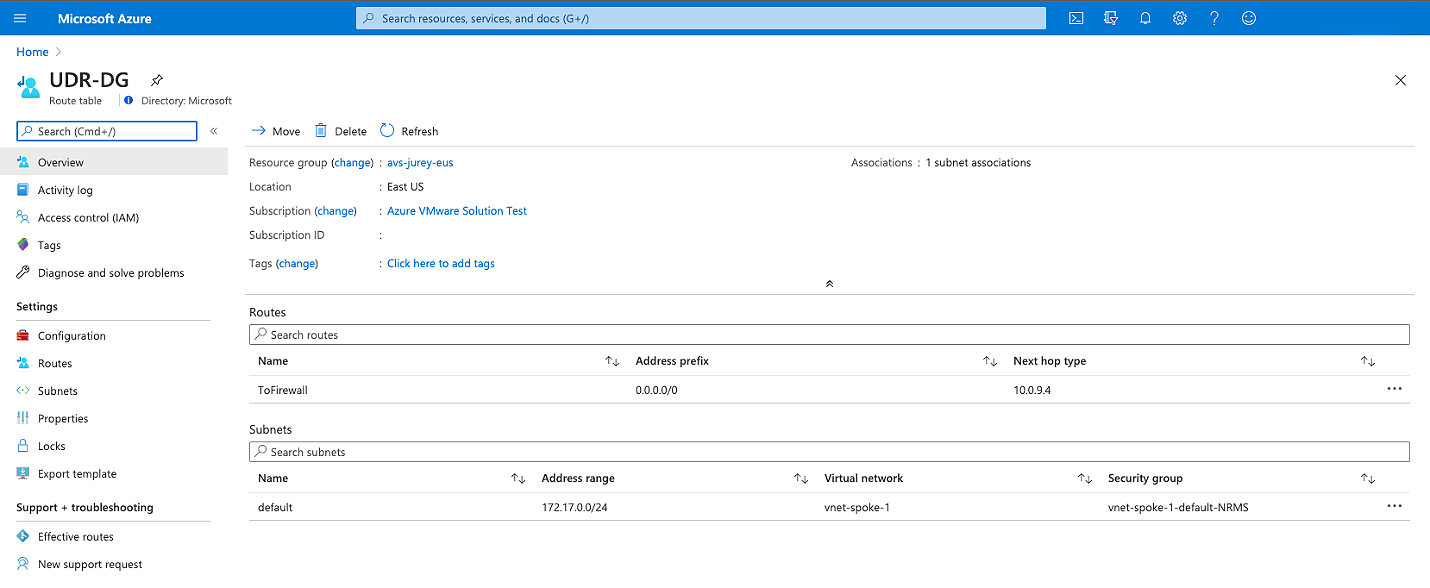Screen dimensions: 1430x588
Task: Click the notifications bell icon
Action: point(1145,18)
